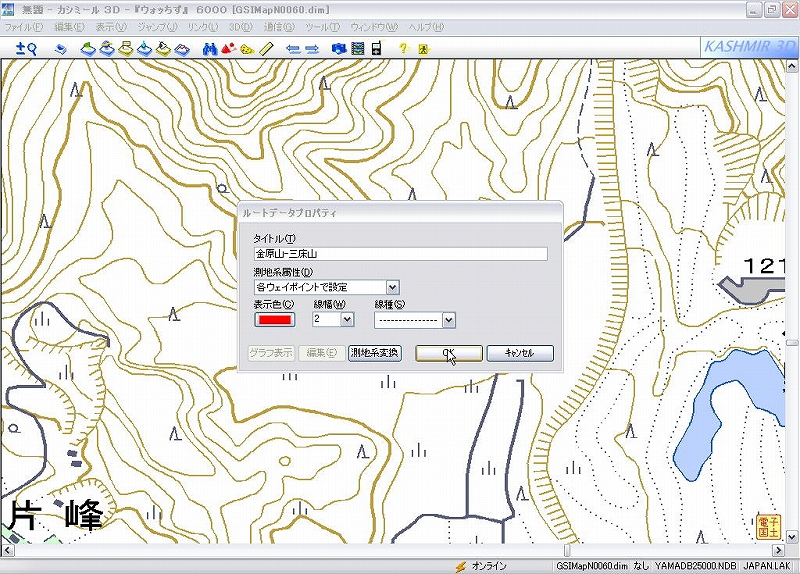Select the yellow ruler measure tool
The width and height of the screenshot is (800, 574).
(266, 49)
